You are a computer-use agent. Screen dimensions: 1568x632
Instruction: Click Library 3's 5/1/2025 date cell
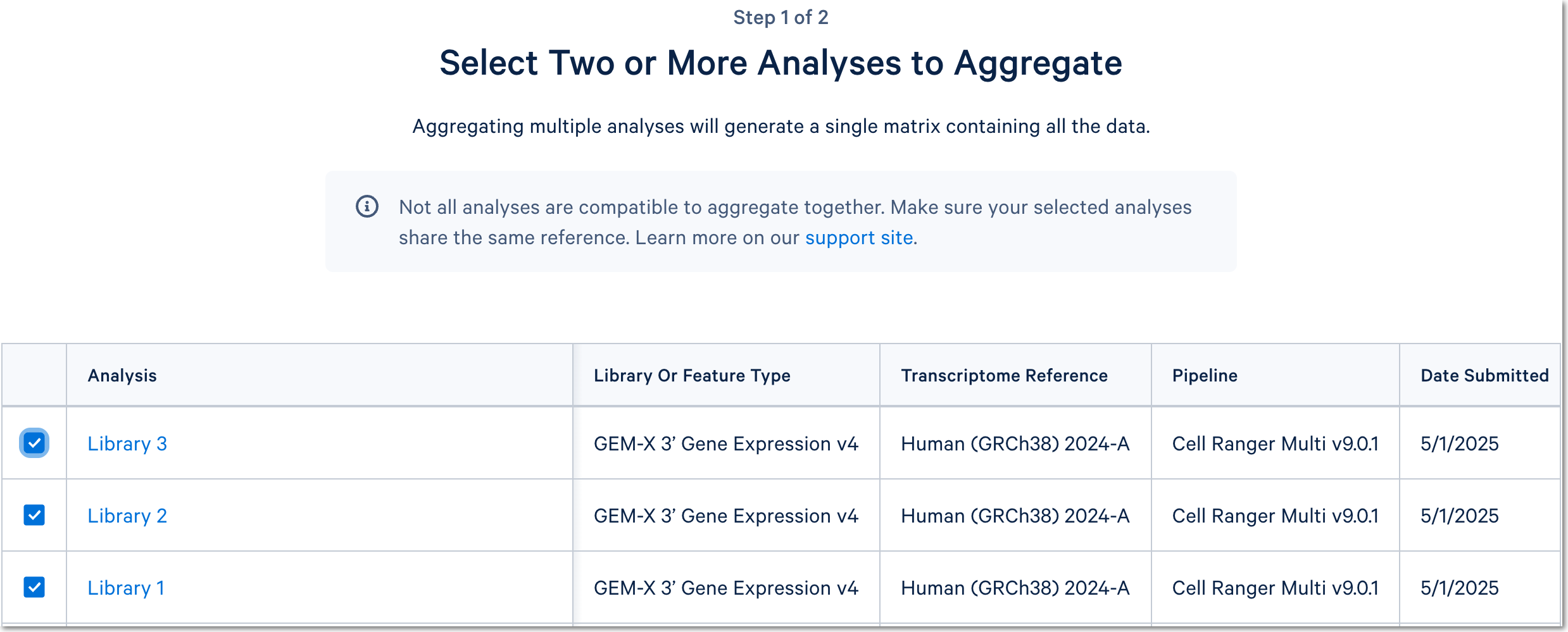pyautogui.click(x=1459, y=443)
